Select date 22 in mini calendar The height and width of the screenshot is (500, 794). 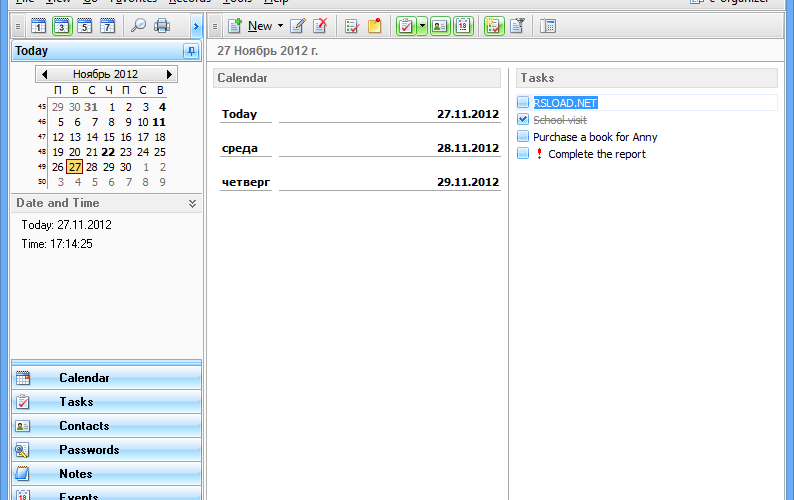pyautogui.click(x=108, y=152)
